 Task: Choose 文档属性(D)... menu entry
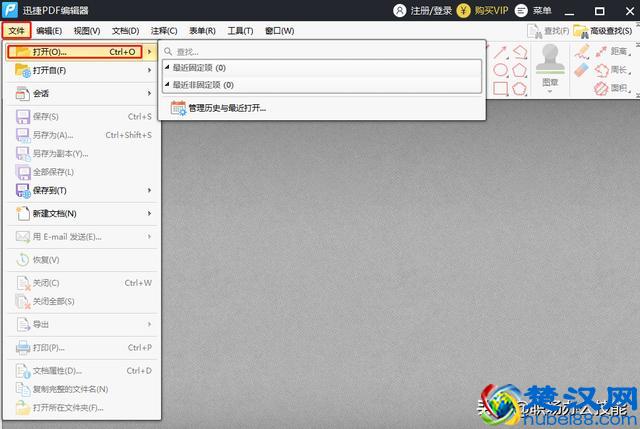82,371
